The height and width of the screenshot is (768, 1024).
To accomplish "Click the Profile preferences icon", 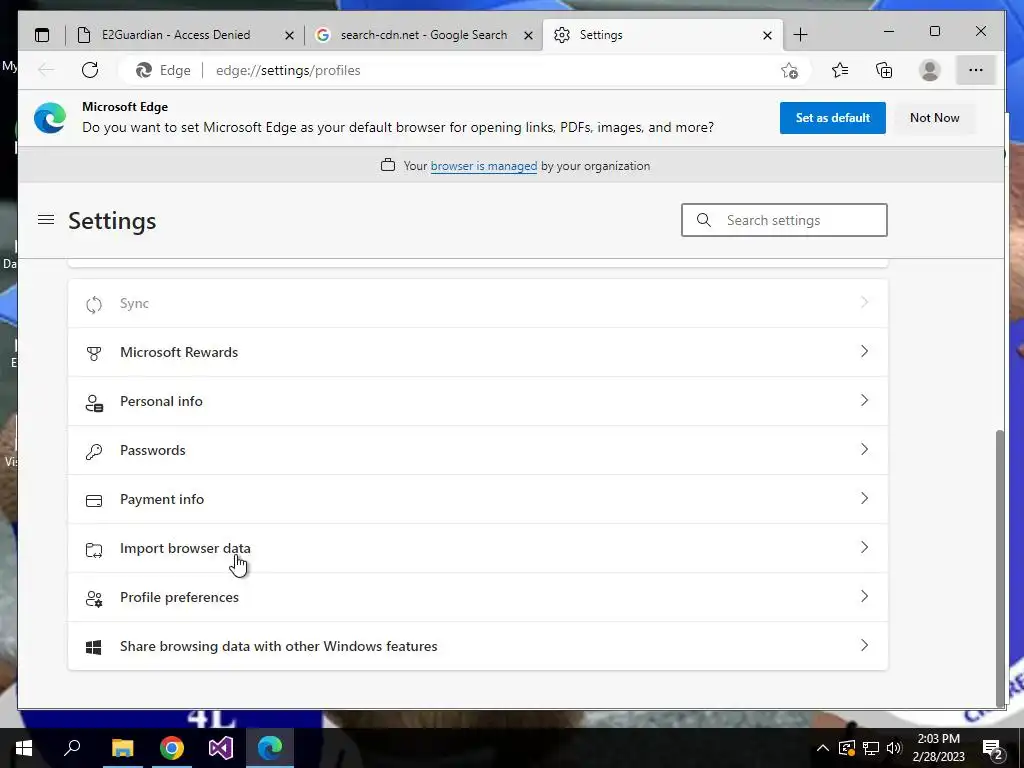I will 94,598.
